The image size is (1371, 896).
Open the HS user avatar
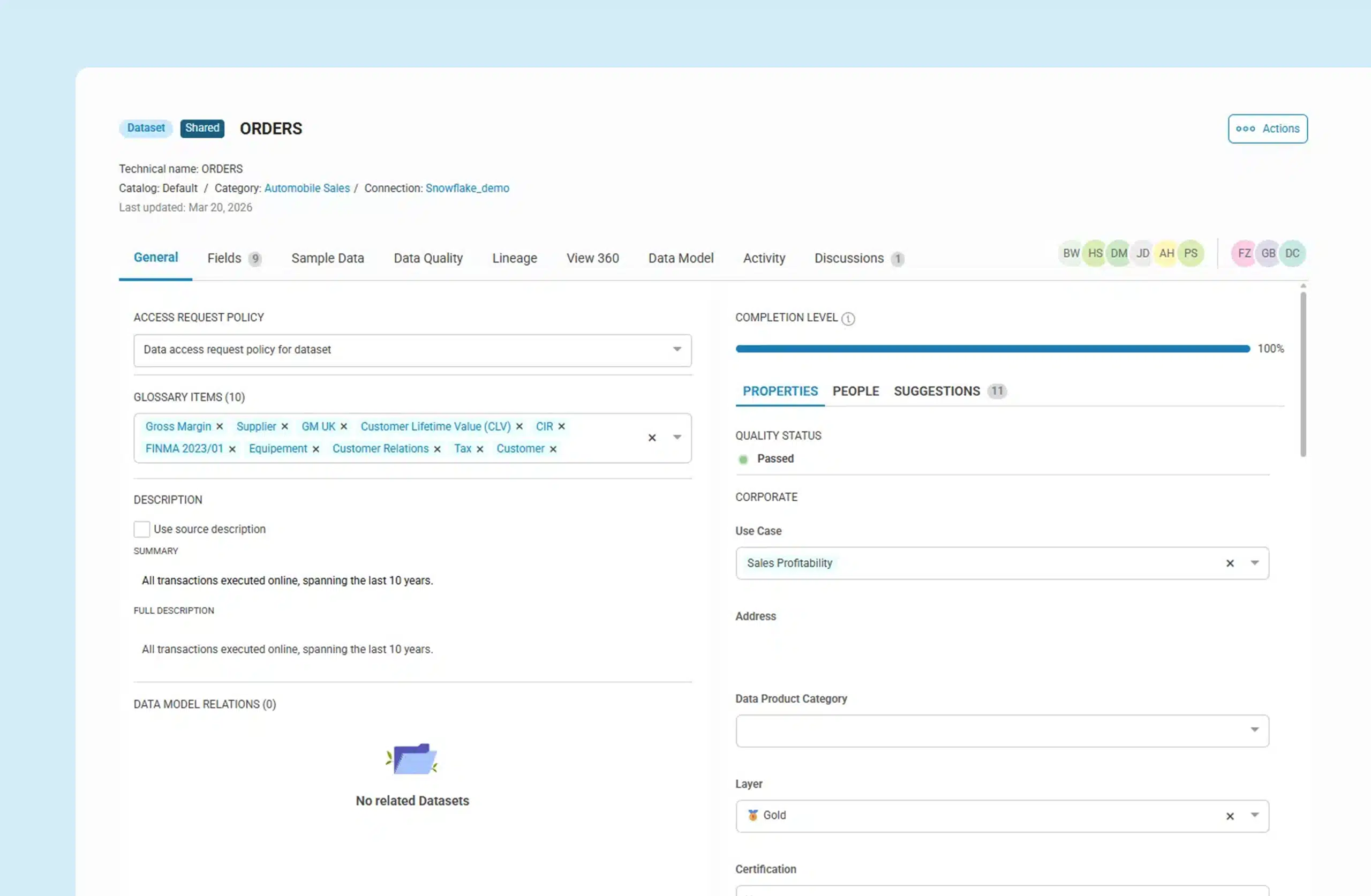tap(1095, 253)
